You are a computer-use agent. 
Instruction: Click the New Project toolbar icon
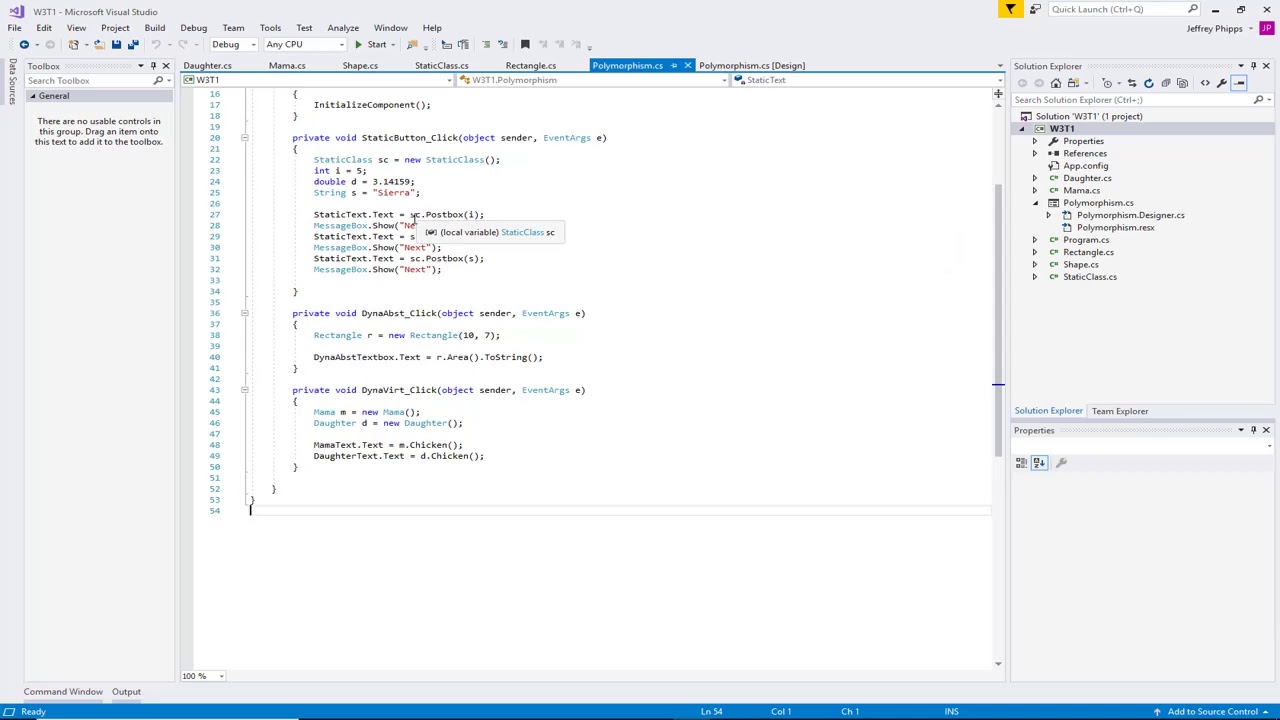pyautogui.click(x=73, y=44)
